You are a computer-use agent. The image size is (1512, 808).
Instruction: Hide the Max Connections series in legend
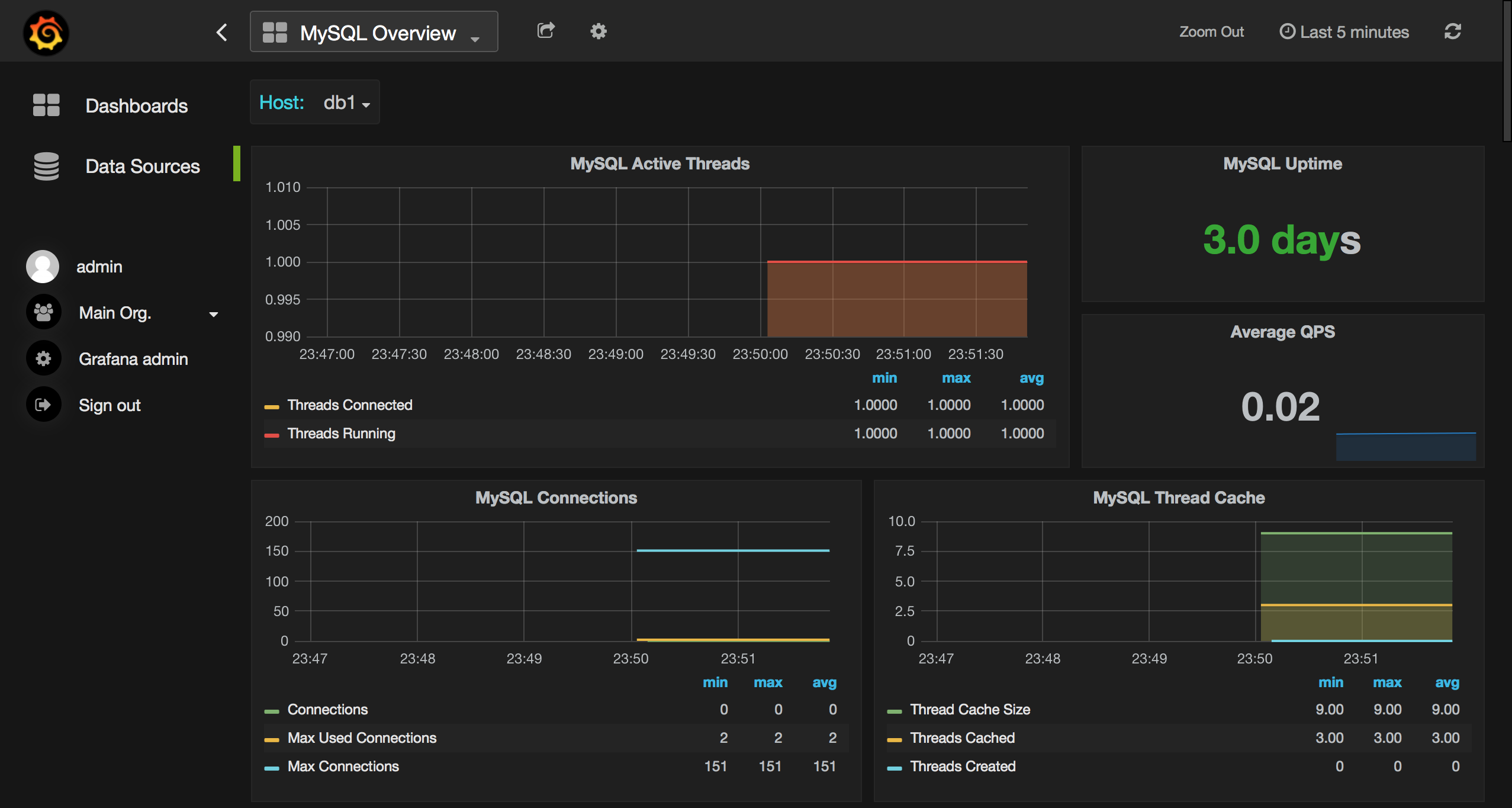click(343, 766)
